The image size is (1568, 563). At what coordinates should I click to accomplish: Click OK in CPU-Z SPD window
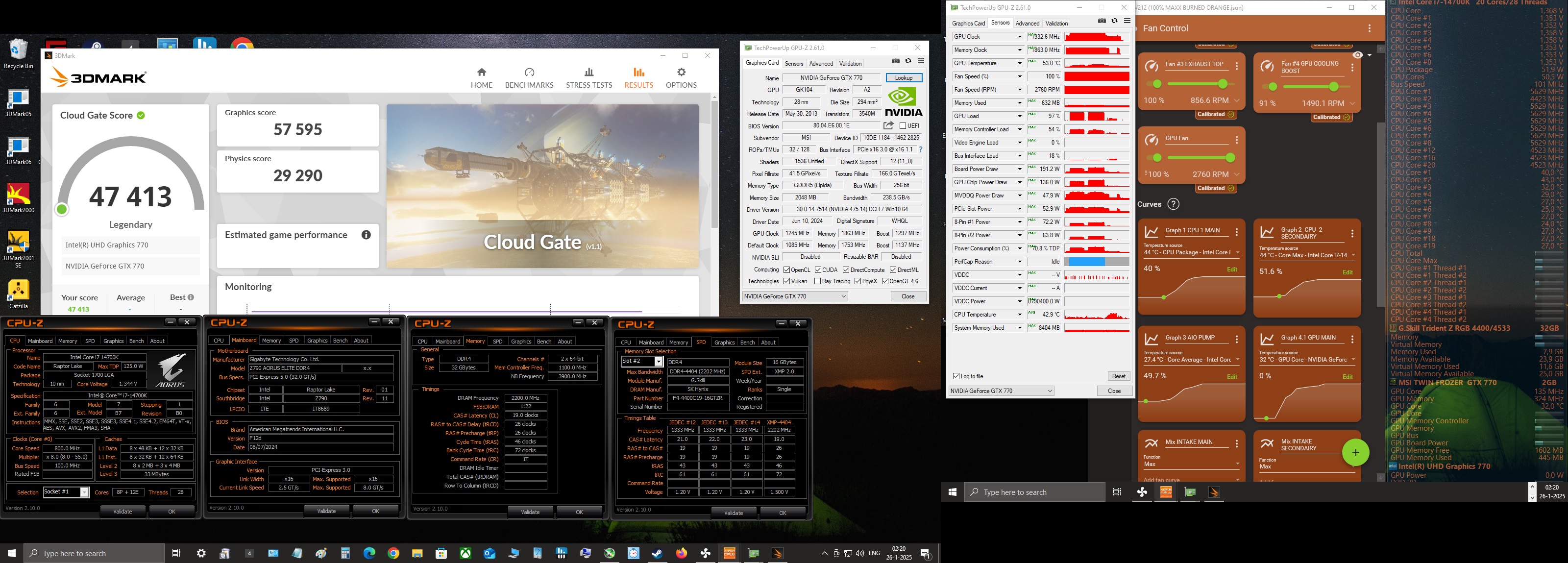point(782,513)
